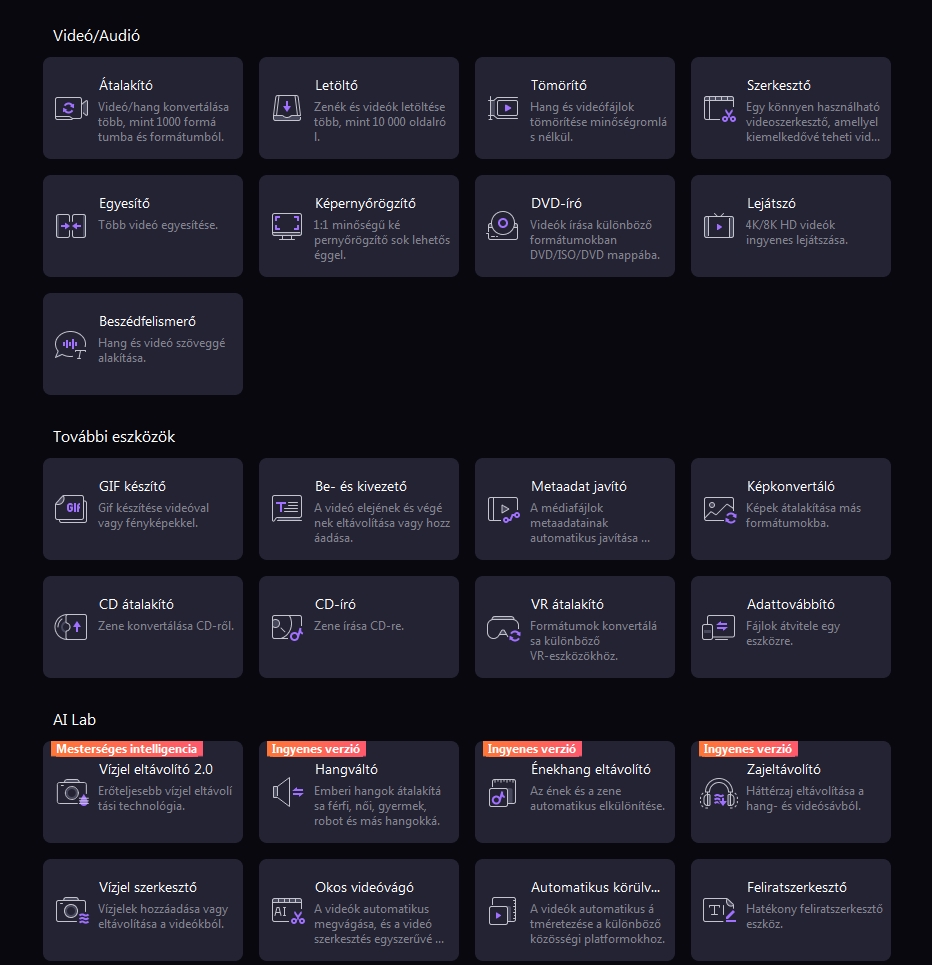
Task: Click the Egyesítő merge icon
Action: click(x=70, y=226)
